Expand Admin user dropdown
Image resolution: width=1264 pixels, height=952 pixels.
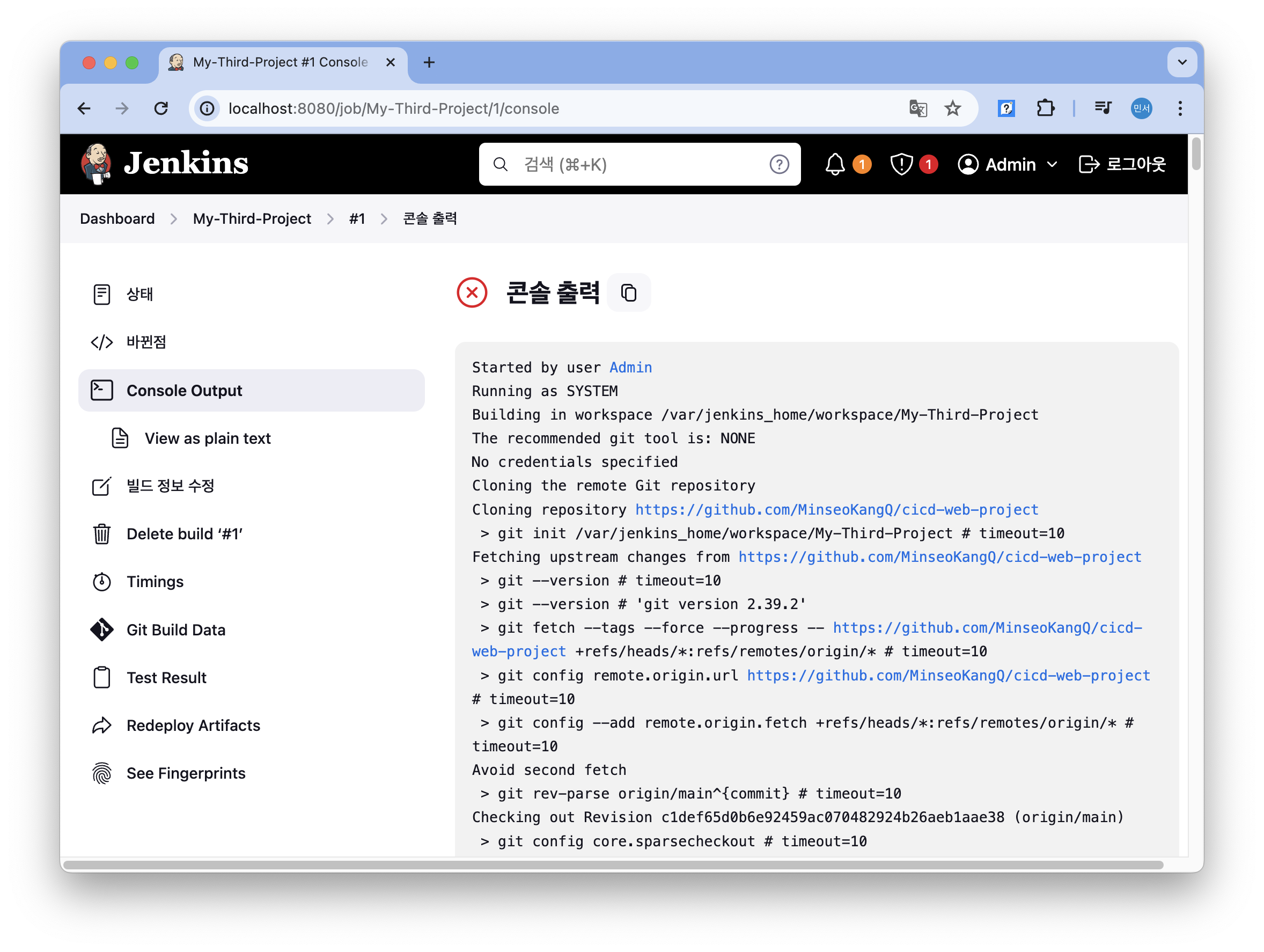[1052, 165]
